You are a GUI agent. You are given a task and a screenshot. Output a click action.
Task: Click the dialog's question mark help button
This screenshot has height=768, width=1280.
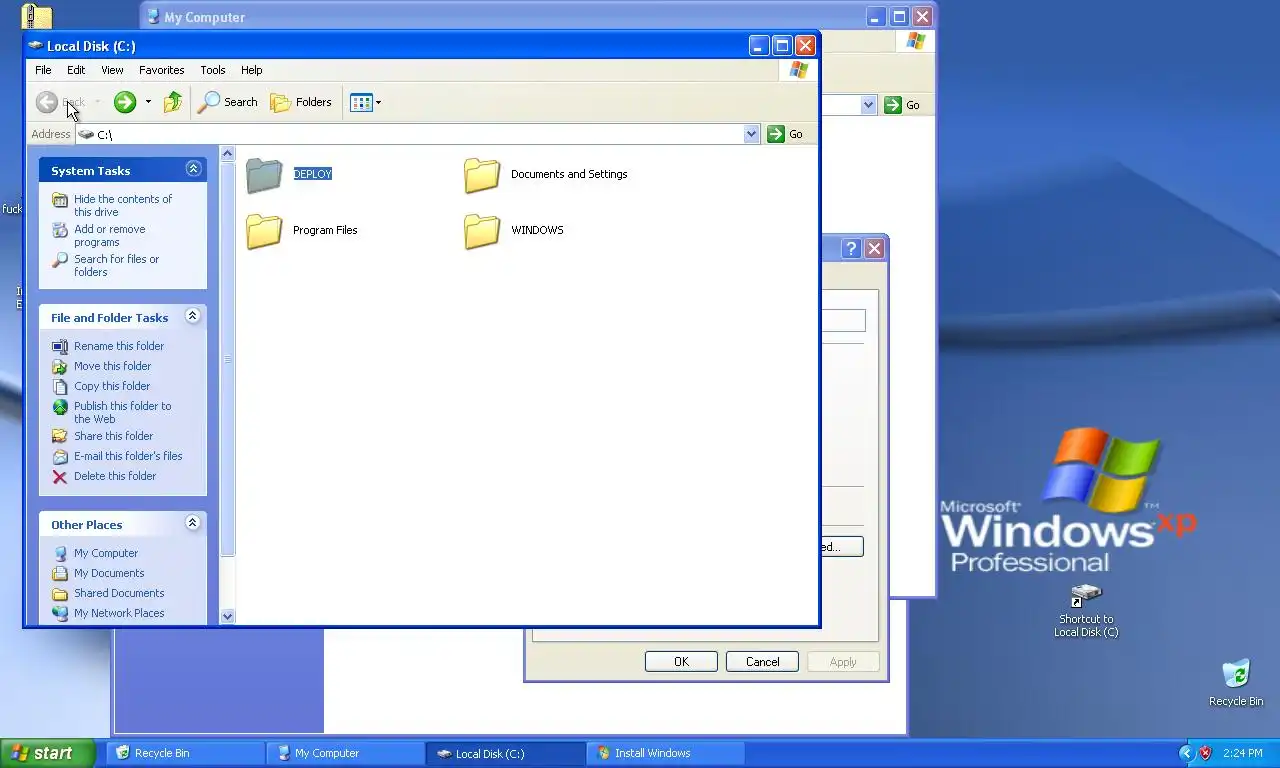tap(851, 249)
